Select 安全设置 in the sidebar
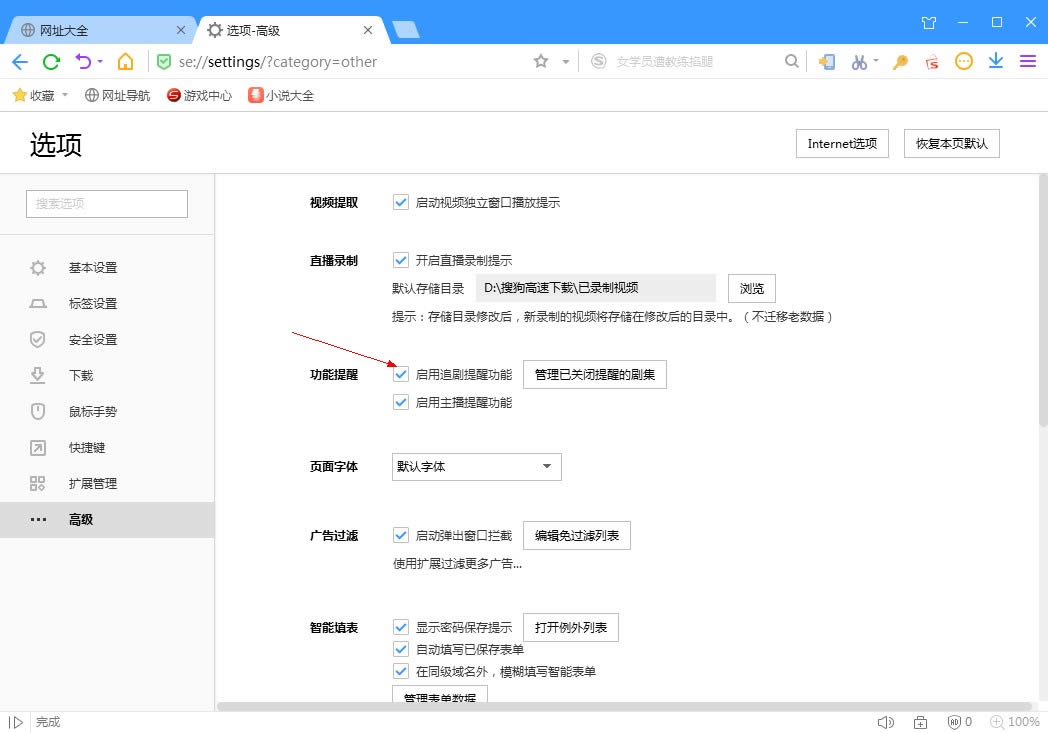This screenshot has width=1048, height=733. coord(93,340)
